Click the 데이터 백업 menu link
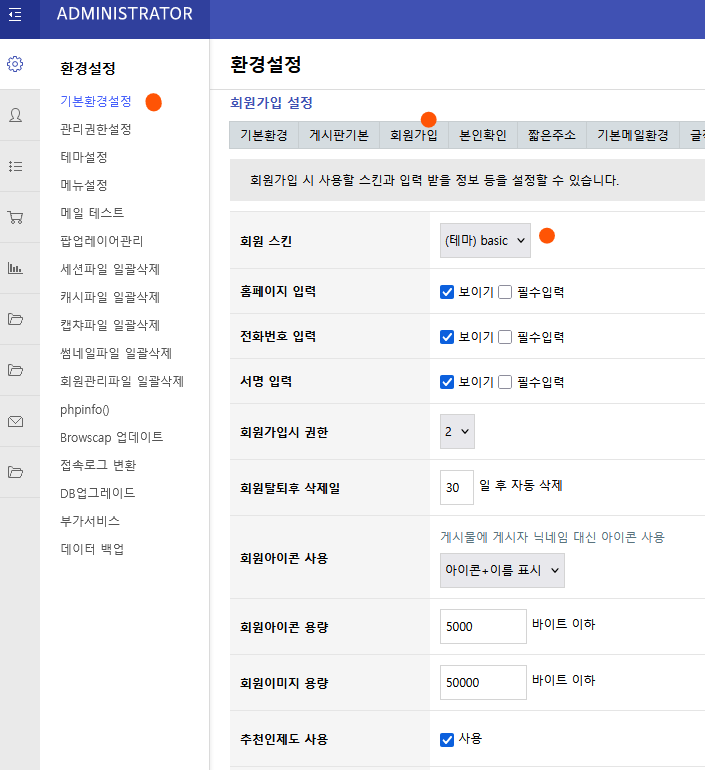Image resolution: width=705 pixels, height=770 pixels. click(92, 549)
